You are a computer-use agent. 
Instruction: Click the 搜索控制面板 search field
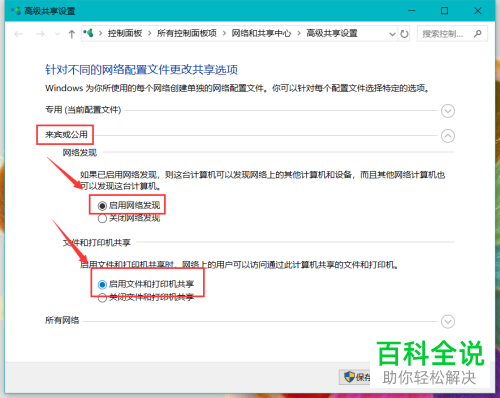pos(452,34)
